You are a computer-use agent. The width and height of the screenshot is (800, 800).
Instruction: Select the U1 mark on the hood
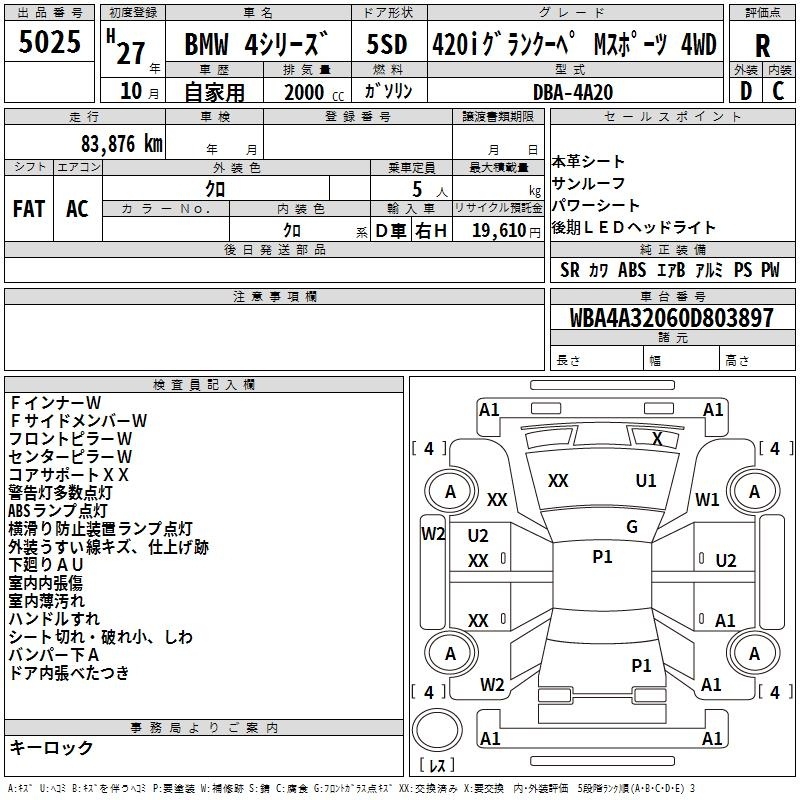(646, 481)
